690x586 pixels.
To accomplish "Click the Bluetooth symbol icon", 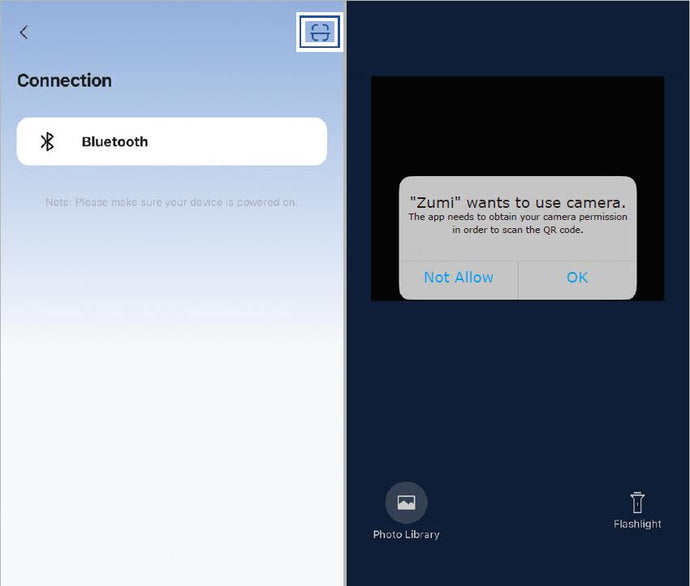I will 47,142.
